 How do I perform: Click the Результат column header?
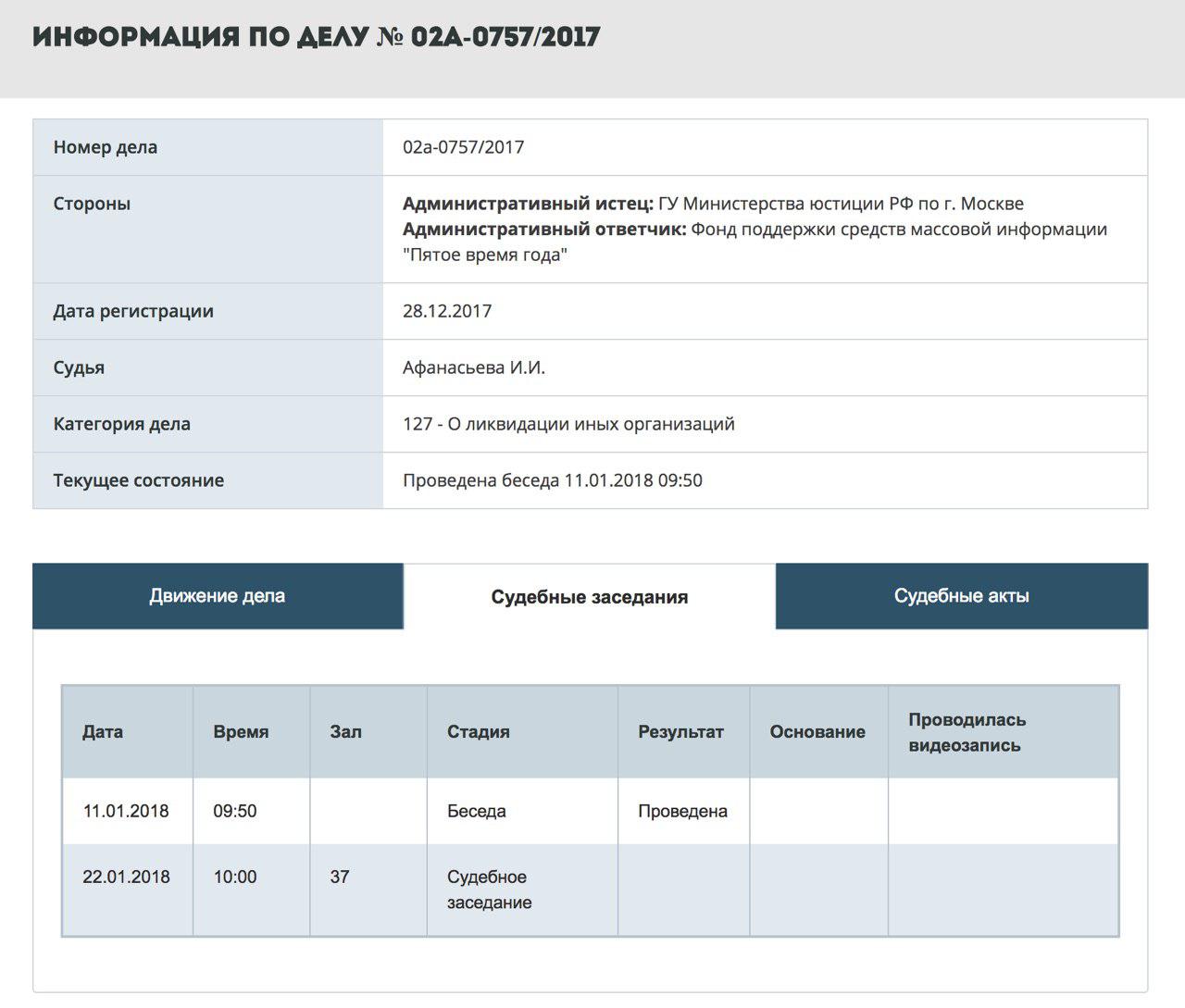(x=680, y=732)
